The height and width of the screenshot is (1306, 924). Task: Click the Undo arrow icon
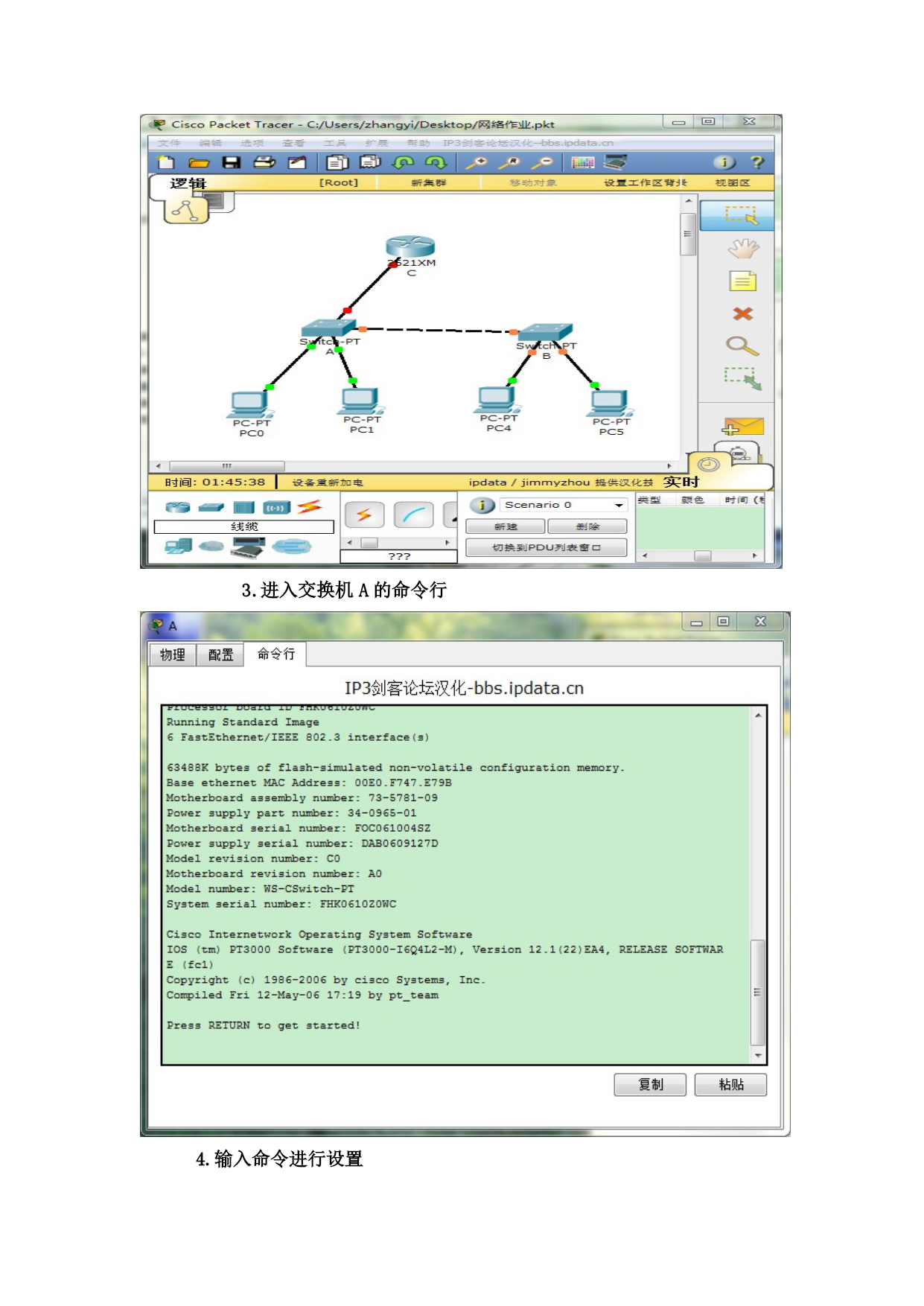(x=403, y=162)
